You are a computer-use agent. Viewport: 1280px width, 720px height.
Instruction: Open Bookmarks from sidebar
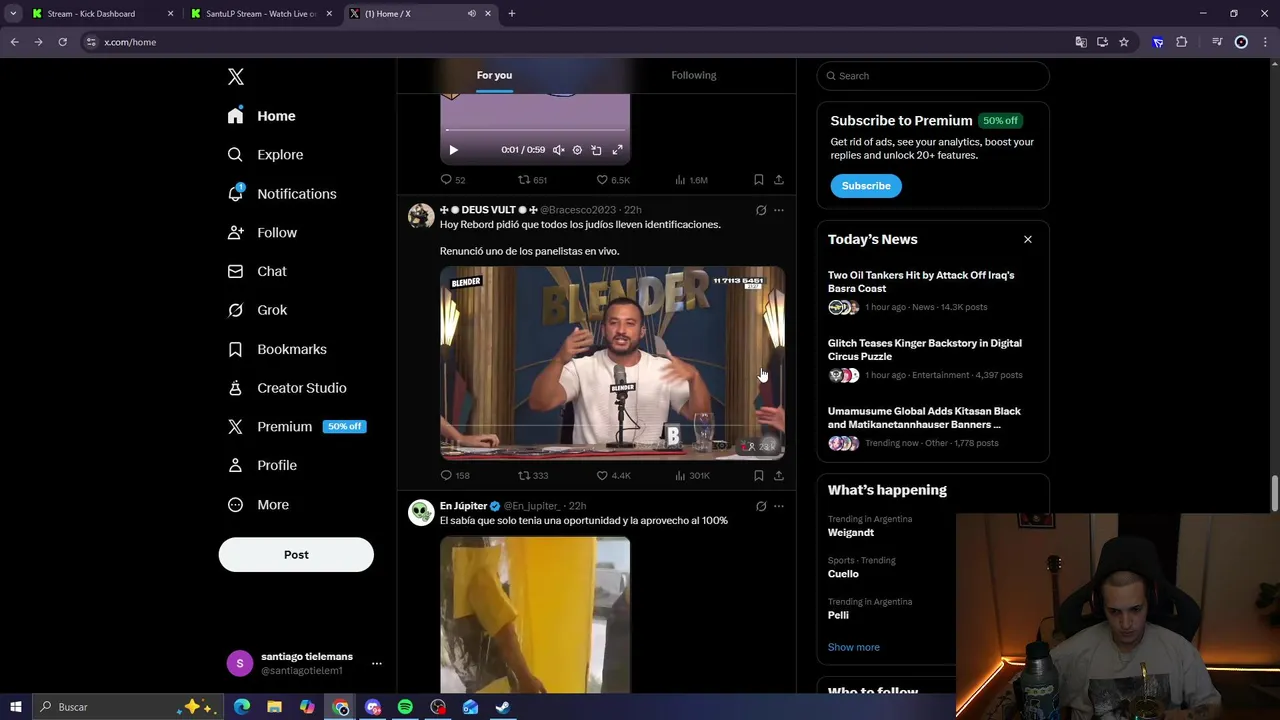[277, 349]
